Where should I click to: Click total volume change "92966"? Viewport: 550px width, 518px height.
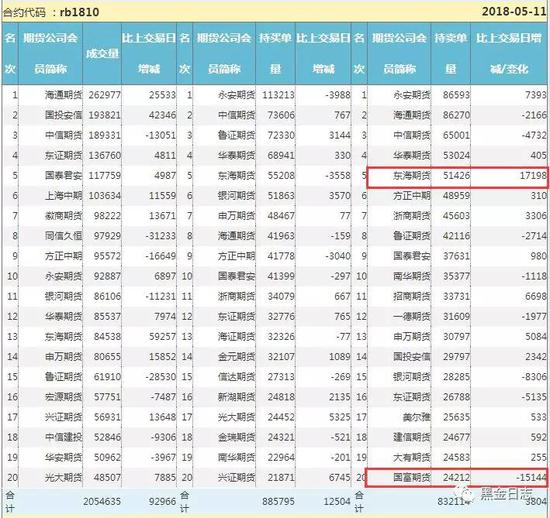tap(162, 502)
